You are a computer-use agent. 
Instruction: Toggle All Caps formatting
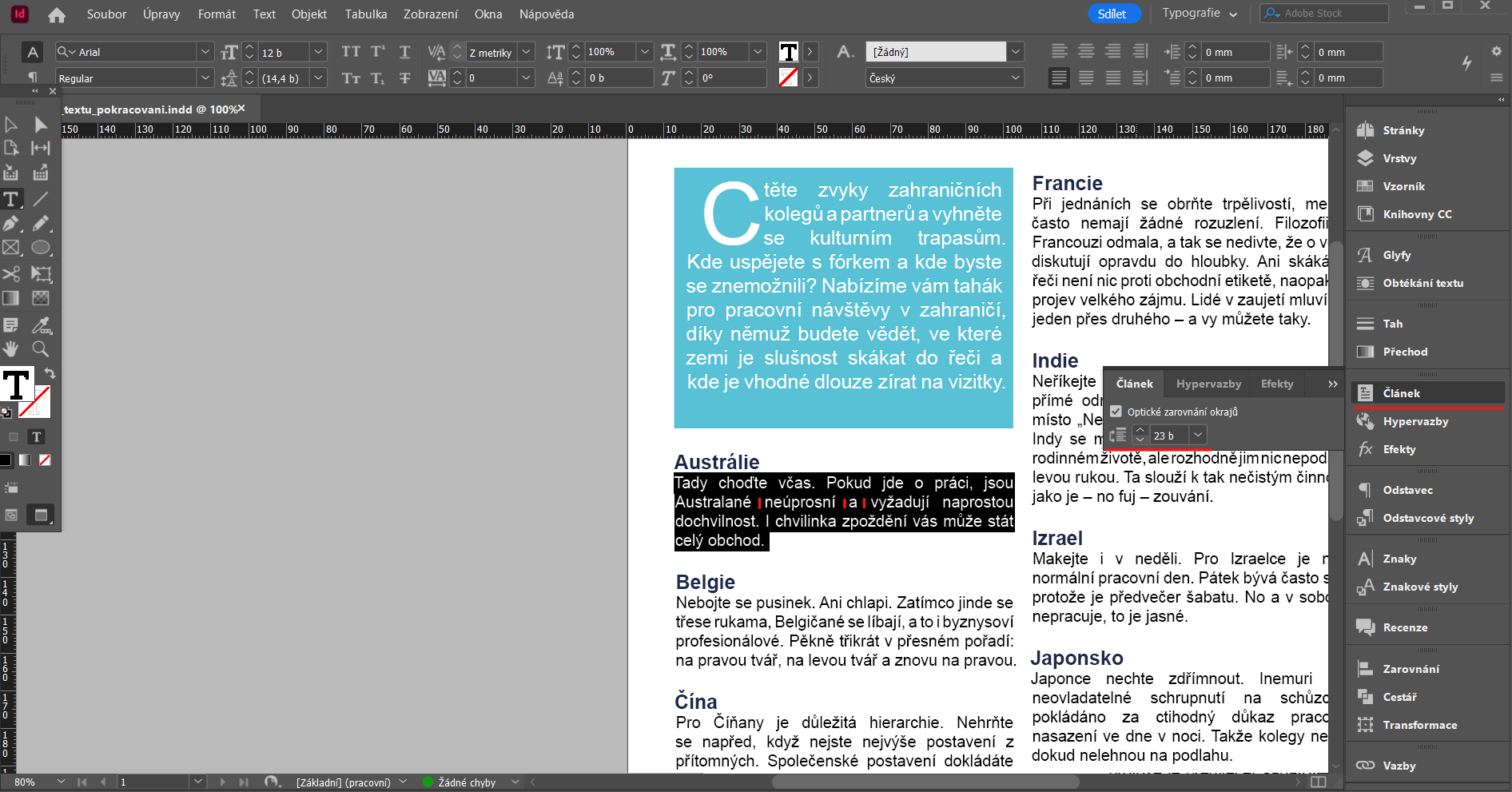[351, 51]
